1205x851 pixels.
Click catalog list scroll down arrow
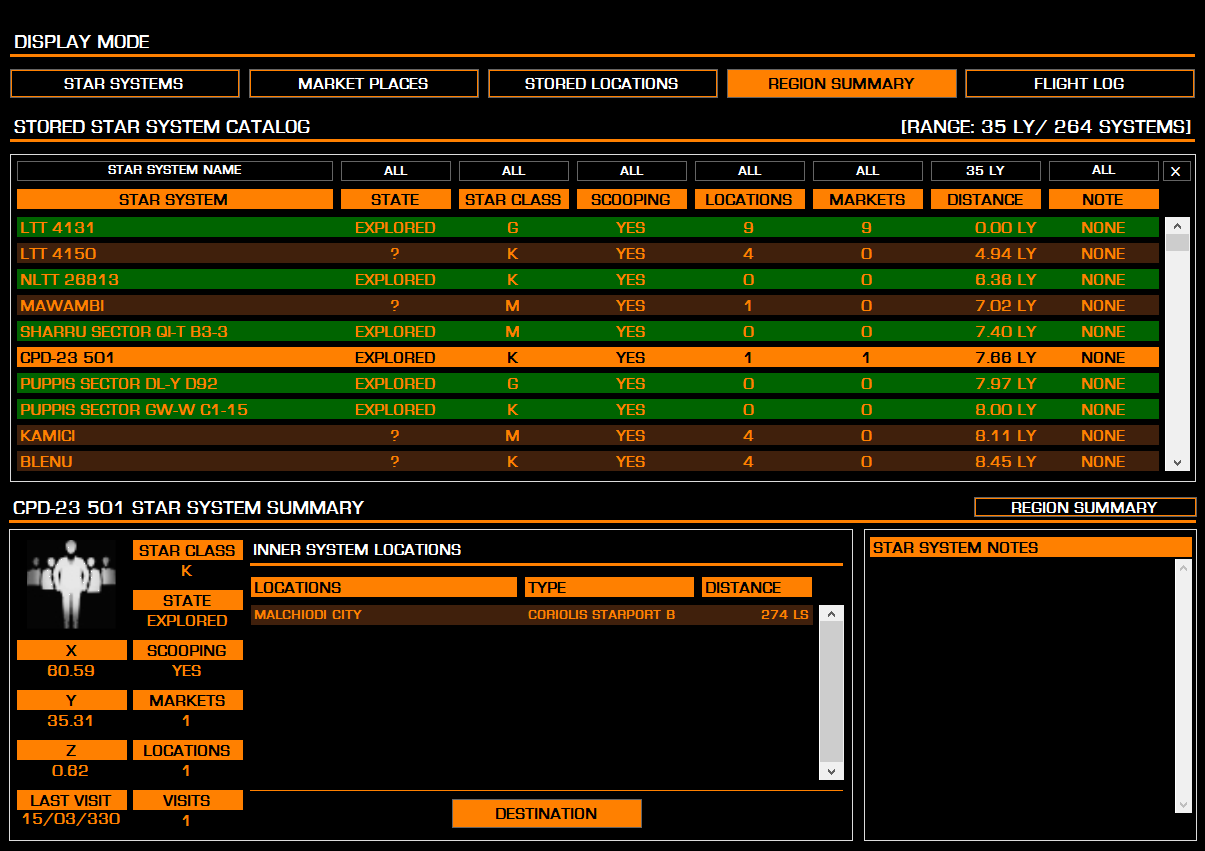click(1177, 462)
